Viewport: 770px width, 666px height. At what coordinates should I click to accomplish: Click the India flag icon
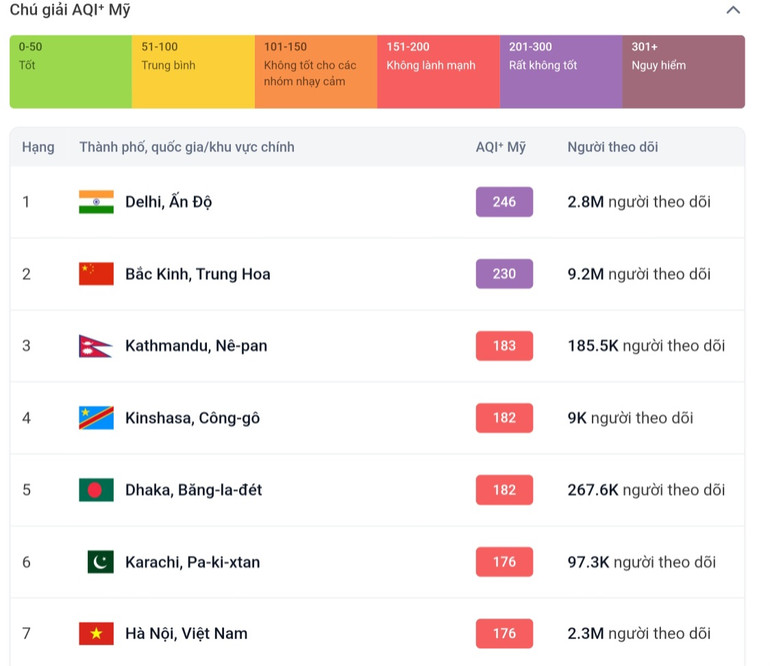tap(96, 202)
